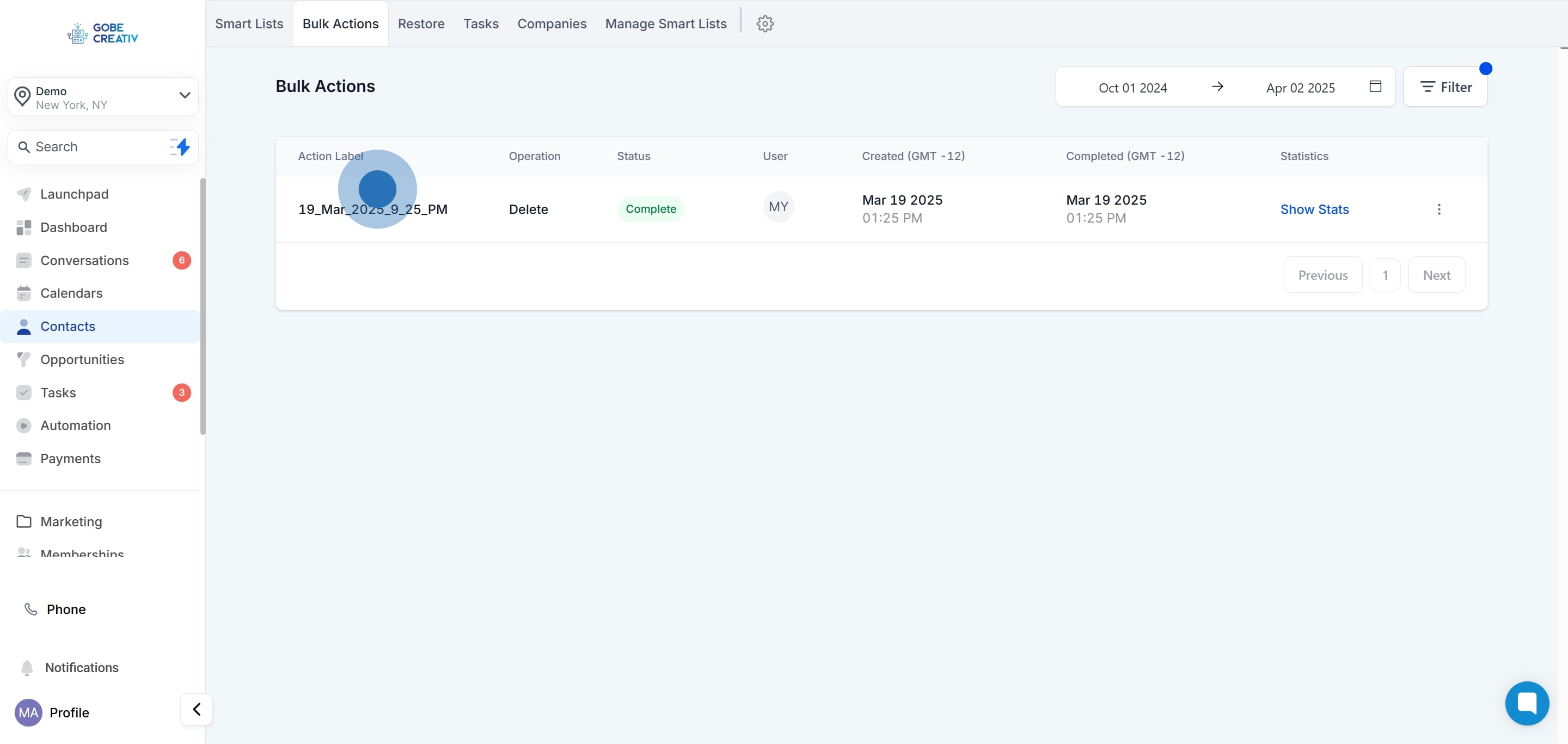Image resolution: width=1568 pixels, height=744 pixels.
Task: Open Launchpad from the sidebar
Action: (x=74, y=194)
